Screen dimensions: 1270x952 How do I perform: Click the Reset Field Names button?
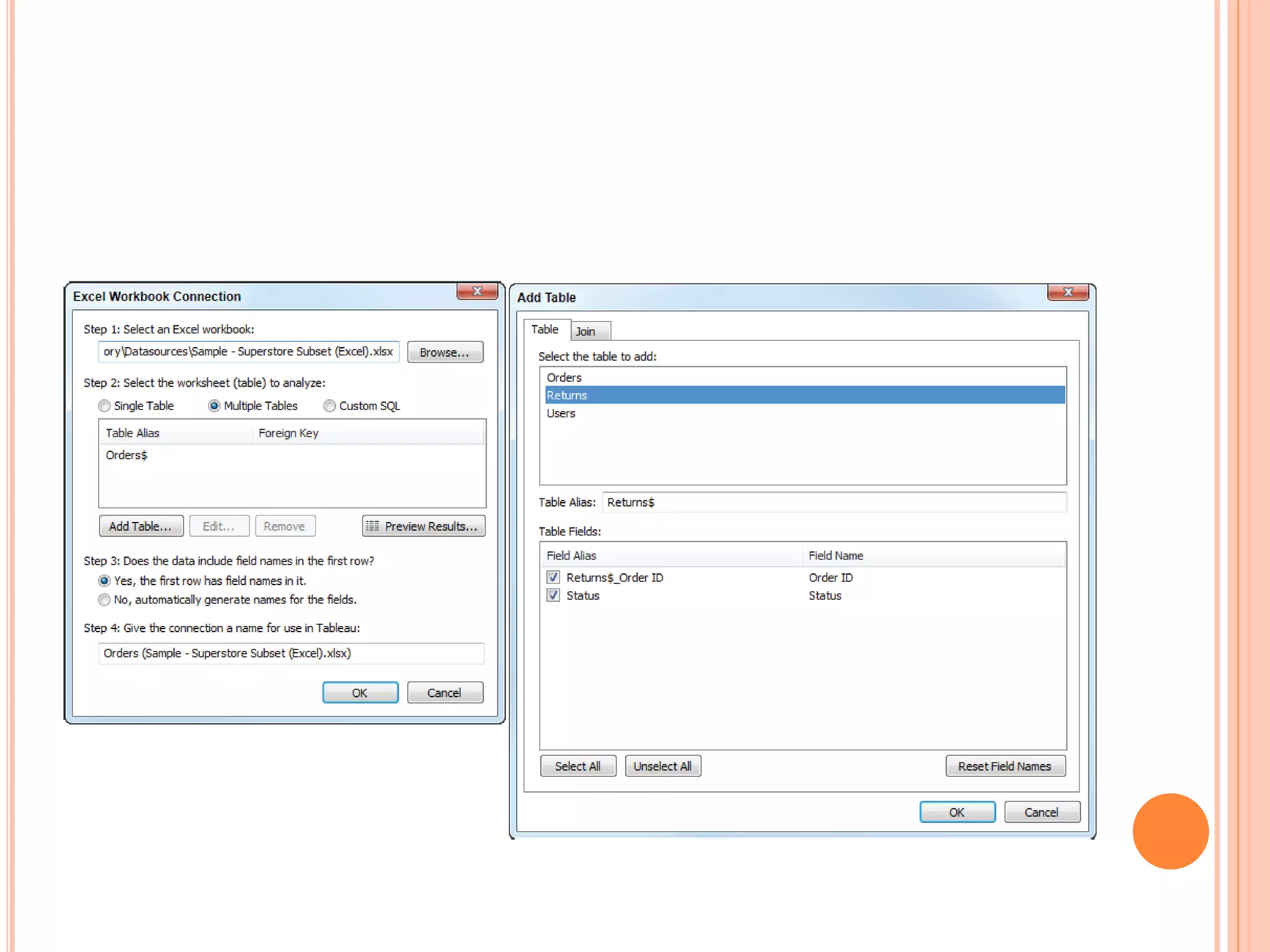1005,766
